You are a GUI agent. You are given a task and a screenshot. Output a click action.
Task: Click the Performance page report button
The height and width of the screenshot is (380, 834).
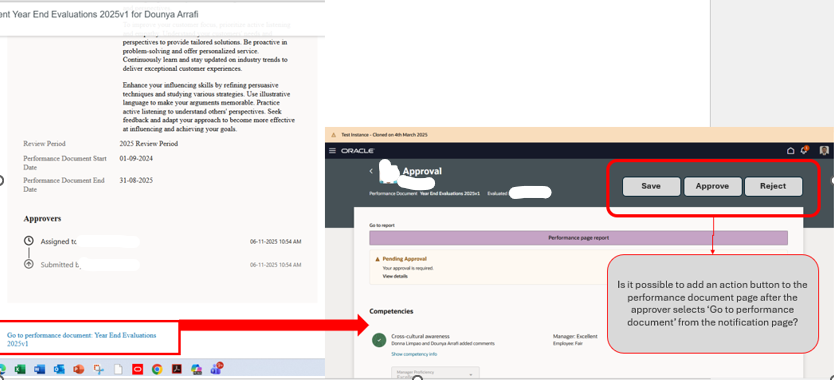pyautogui.click(x=579, y=238)
